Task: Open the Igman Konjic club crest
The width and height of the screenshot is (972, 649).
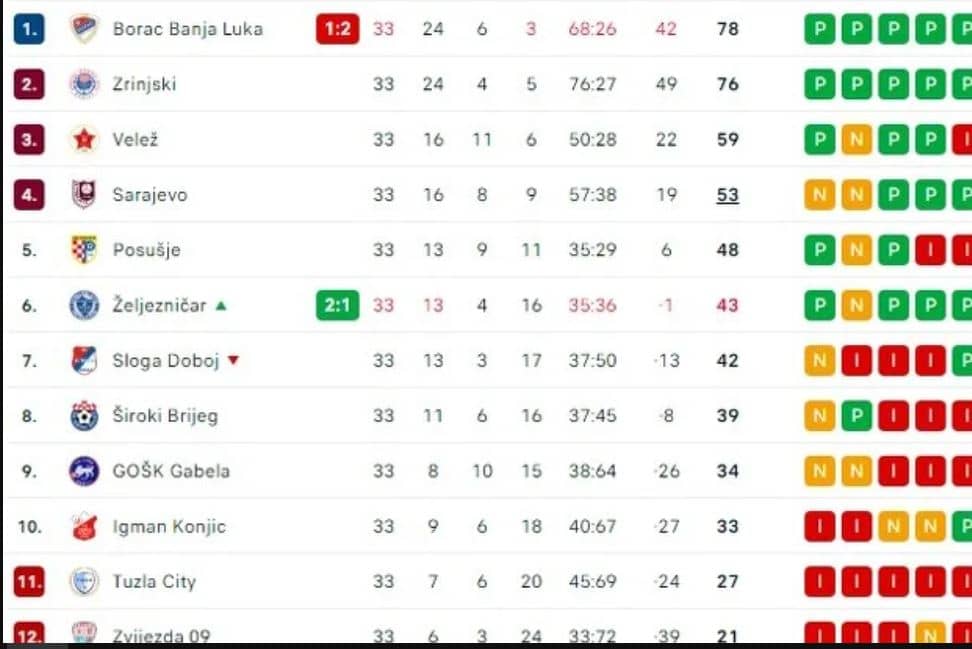Action: [84, 526]
